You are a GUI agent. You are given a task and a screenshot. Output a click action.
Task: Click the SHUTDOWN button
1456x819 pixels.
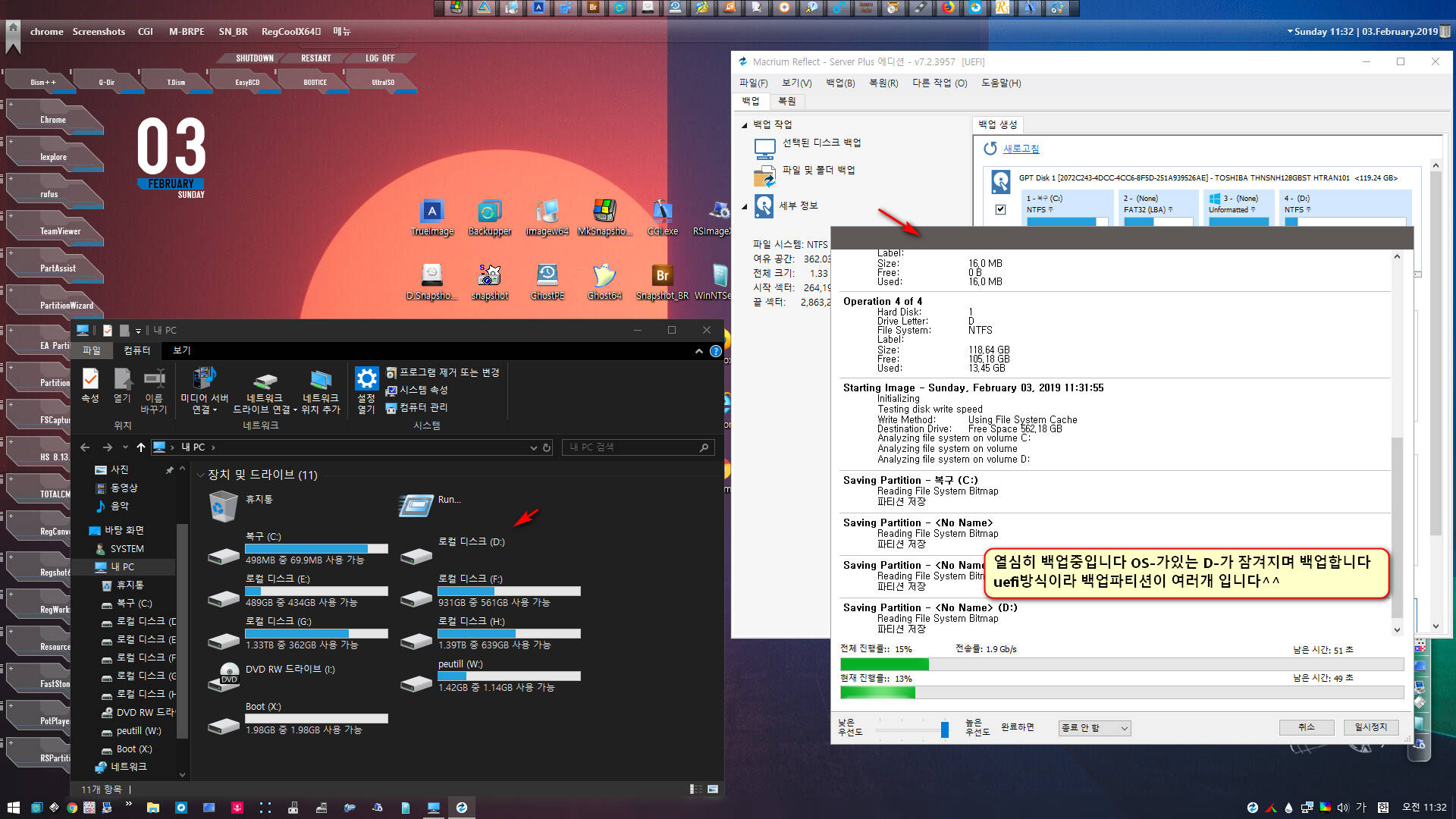point(254,58)
